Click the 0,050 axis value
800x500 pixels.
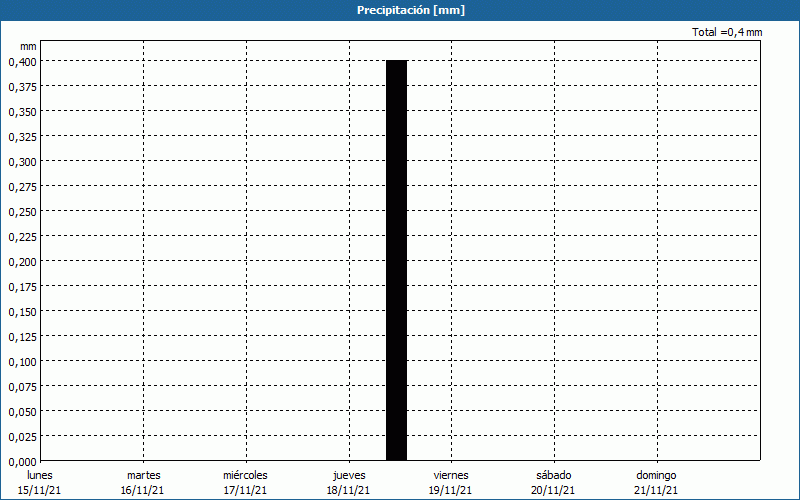tap(22, 412)
